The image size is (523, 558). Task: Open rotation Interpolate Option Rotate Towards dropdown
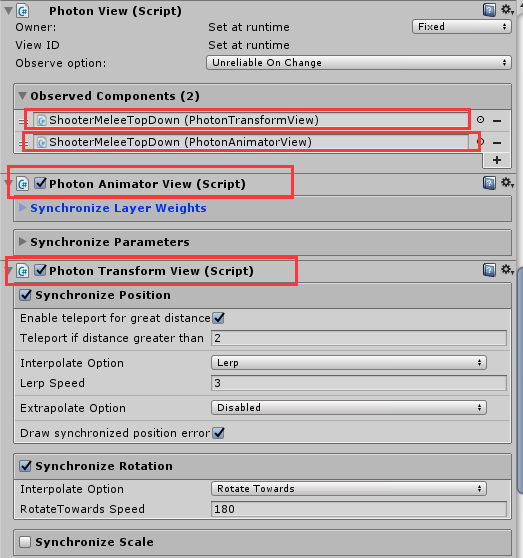click(x=349, y=489)
